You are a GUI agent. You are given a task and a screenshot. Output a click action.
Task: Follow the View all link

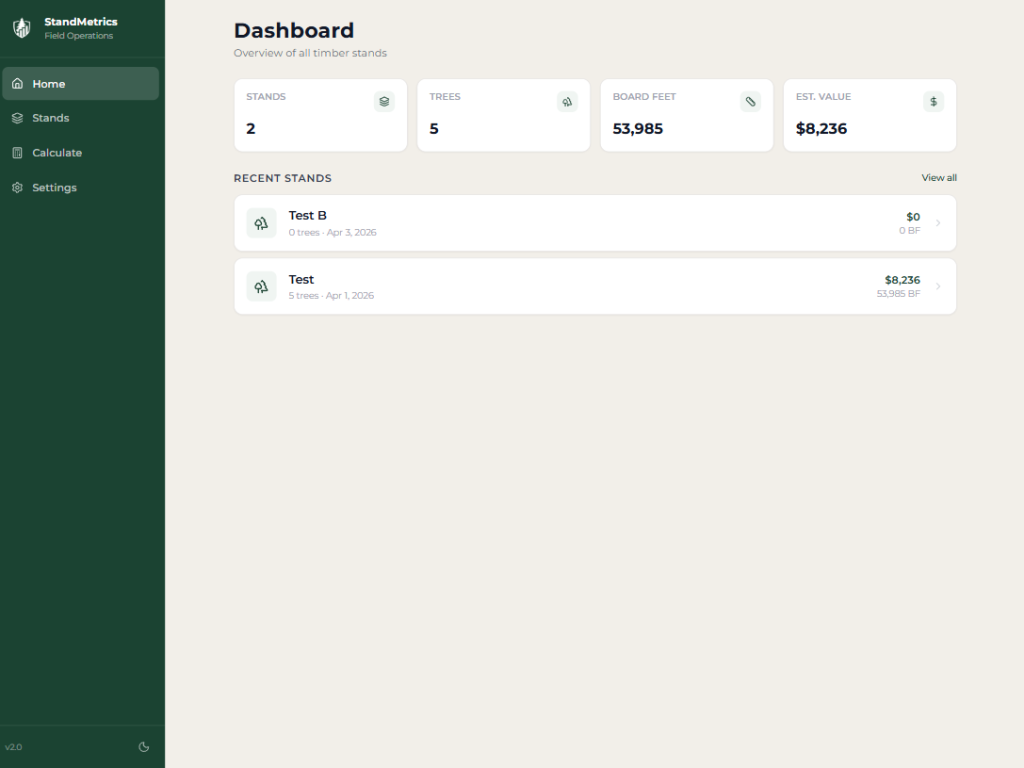click(x=938, y=178)
